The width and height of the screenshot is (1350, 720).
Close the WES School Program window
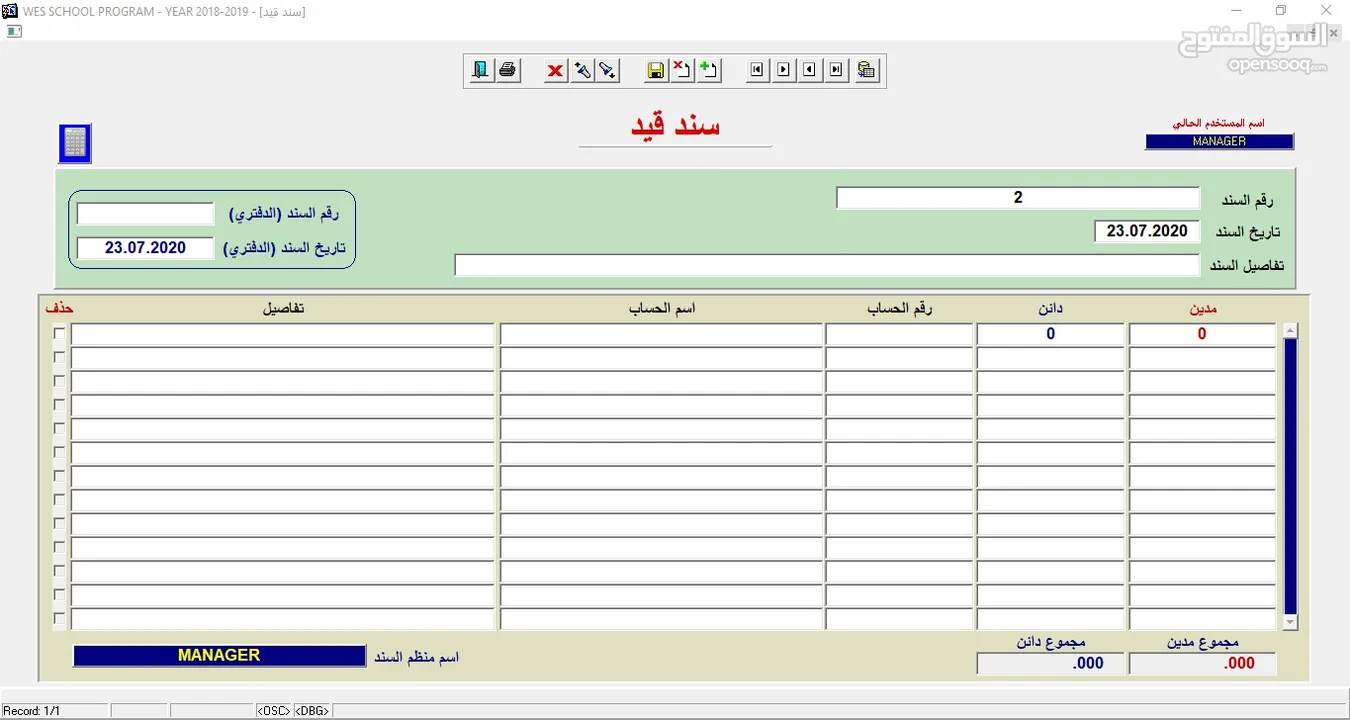click(1327, 11)
